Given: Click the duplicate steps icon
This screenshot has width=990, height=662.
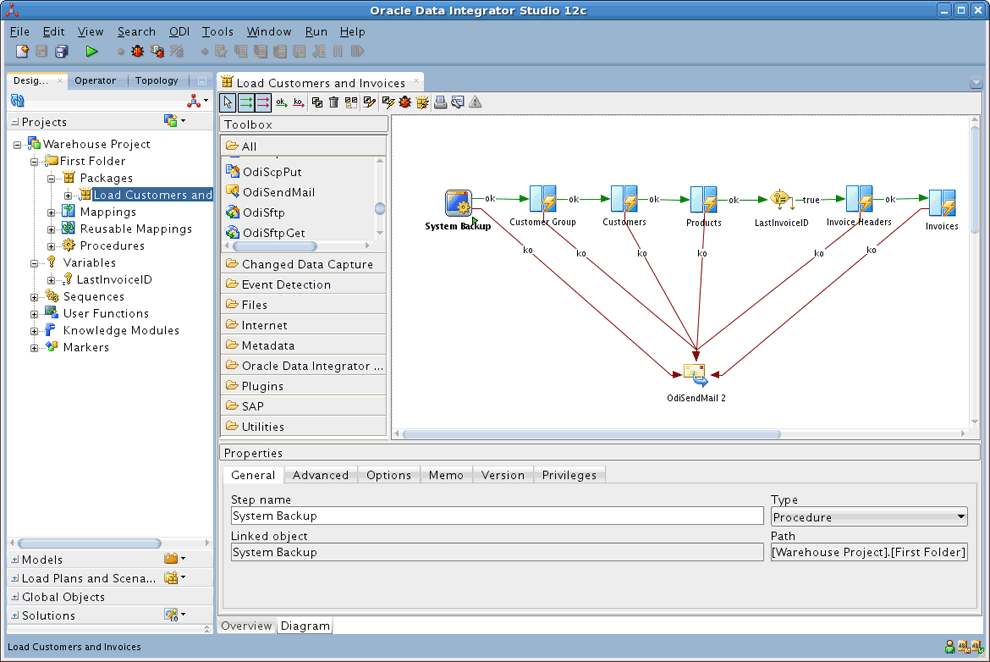Looking at the screenshot, I should [x=317, y=101].
